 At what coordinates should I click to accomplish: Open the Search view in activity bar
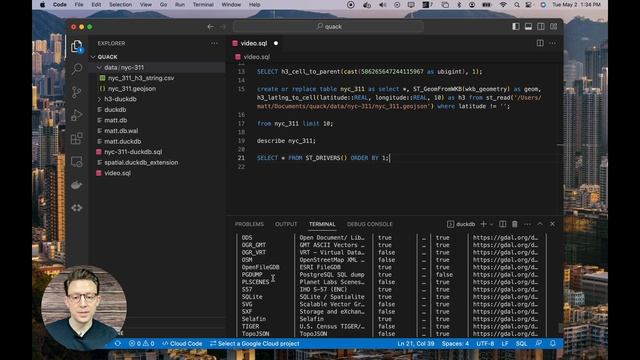77,69
